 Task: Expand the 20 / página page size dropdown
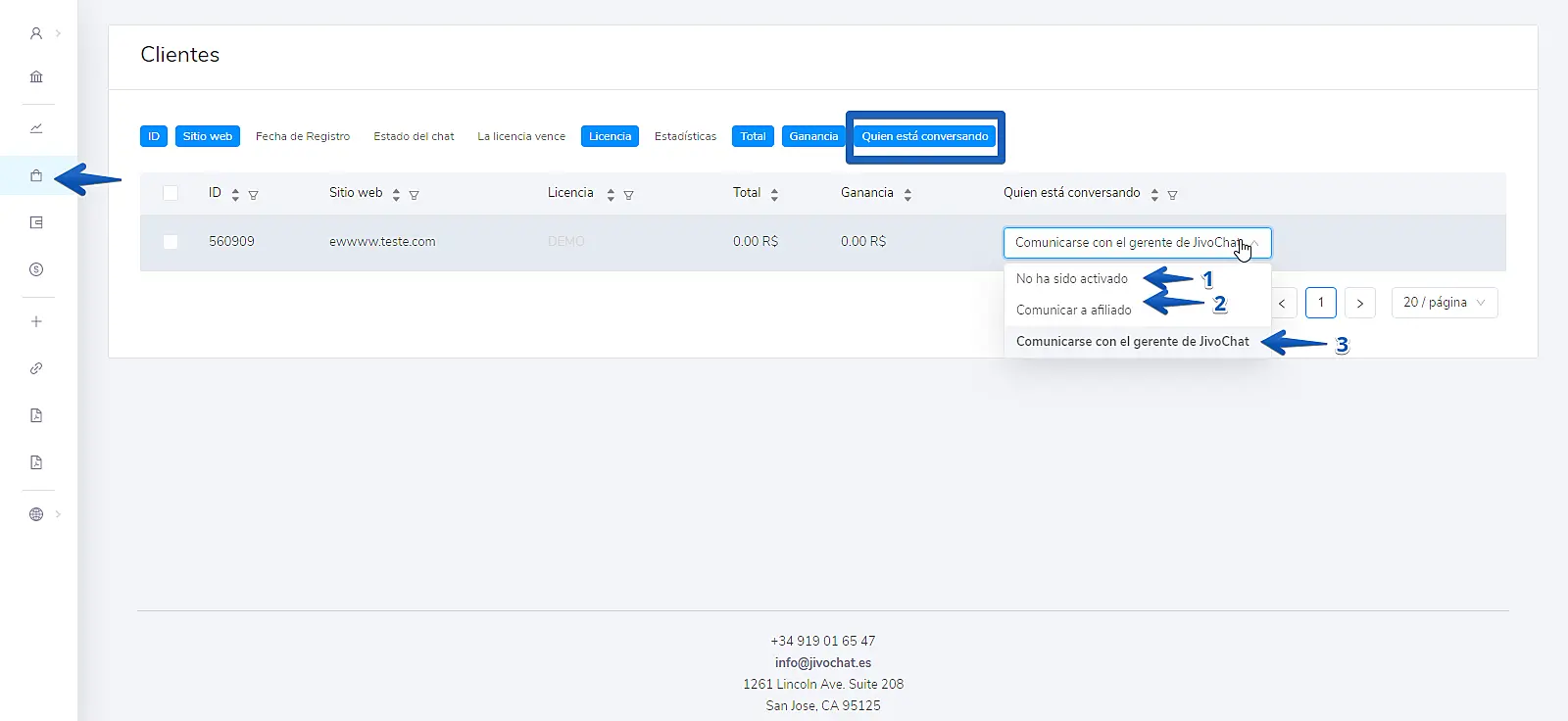(x=1444, y=303)
